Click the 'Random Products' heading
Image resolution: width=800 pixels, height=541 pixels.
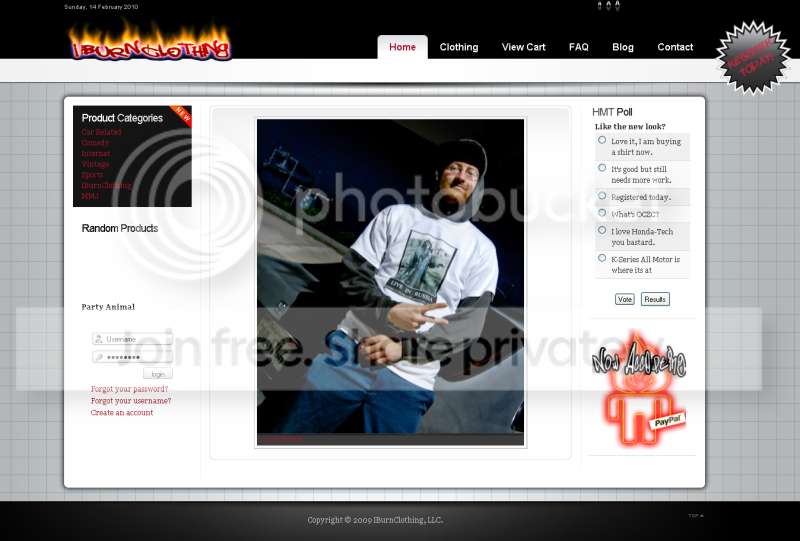pos(119,228)
